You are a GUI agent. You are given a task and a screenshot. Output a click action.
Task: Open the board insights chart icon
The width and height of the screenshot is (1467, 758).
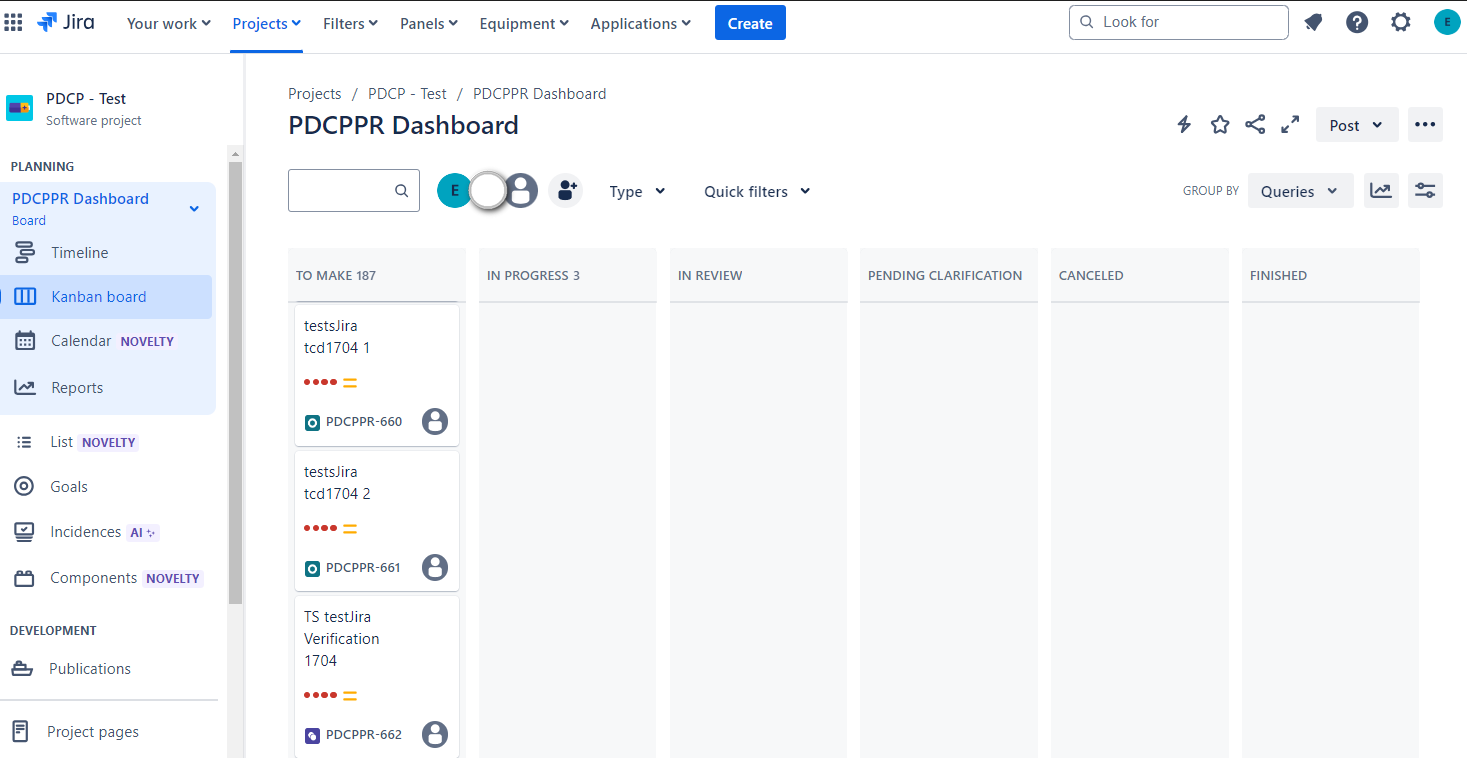click(x=1381, y=190)
